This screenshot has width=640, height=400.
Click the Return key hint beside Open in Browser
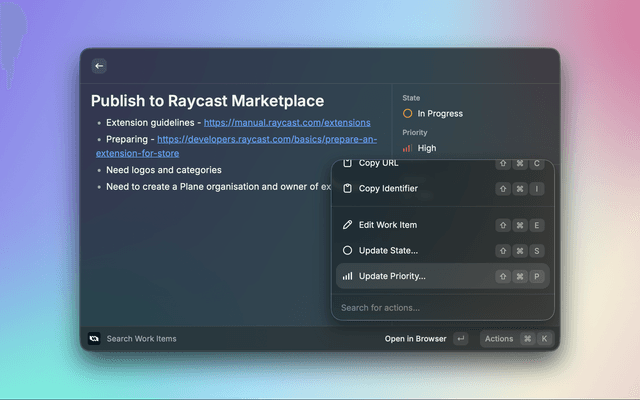[x=460, y=339]
